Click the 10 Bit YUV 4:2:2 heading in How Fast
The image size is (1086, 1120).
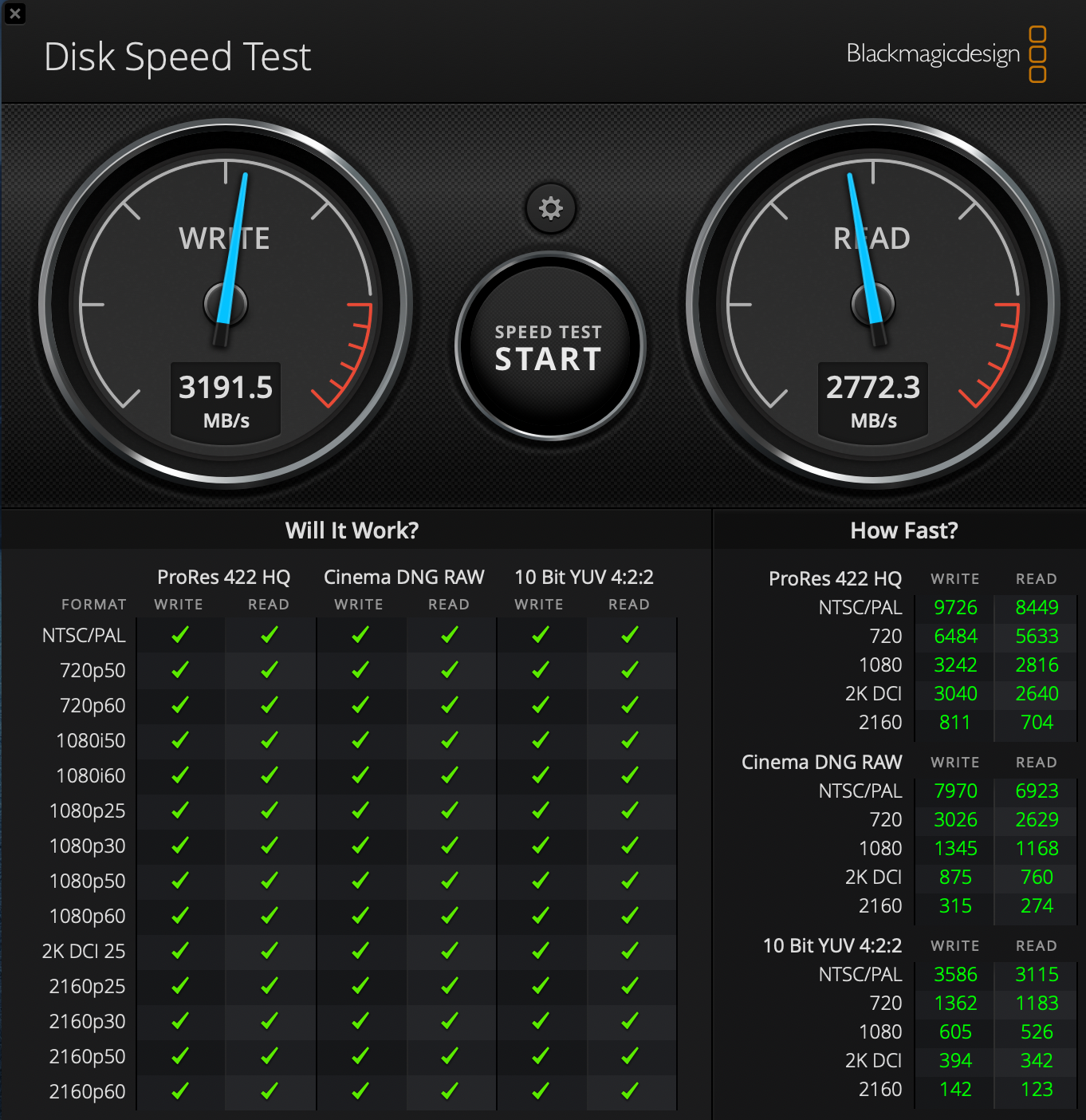pyautogui.click(x=832, y=946)
